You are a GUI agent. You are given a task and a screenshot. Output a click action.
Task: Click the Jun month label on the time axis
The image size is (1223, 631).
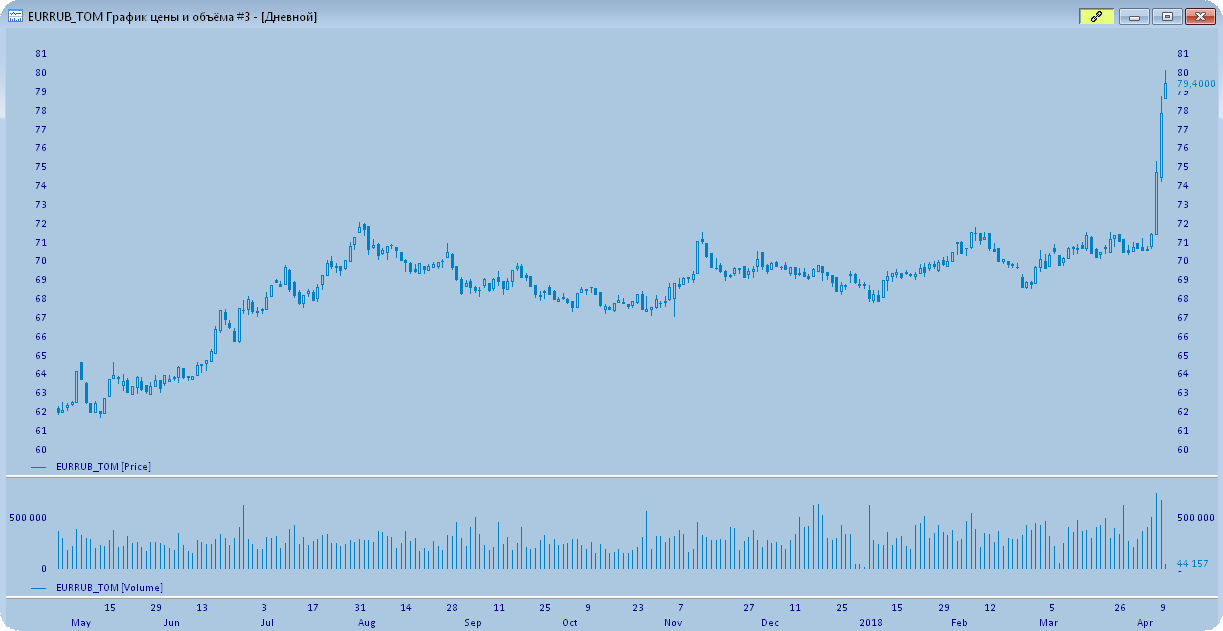pyautogui.click(x=173, y=622)
